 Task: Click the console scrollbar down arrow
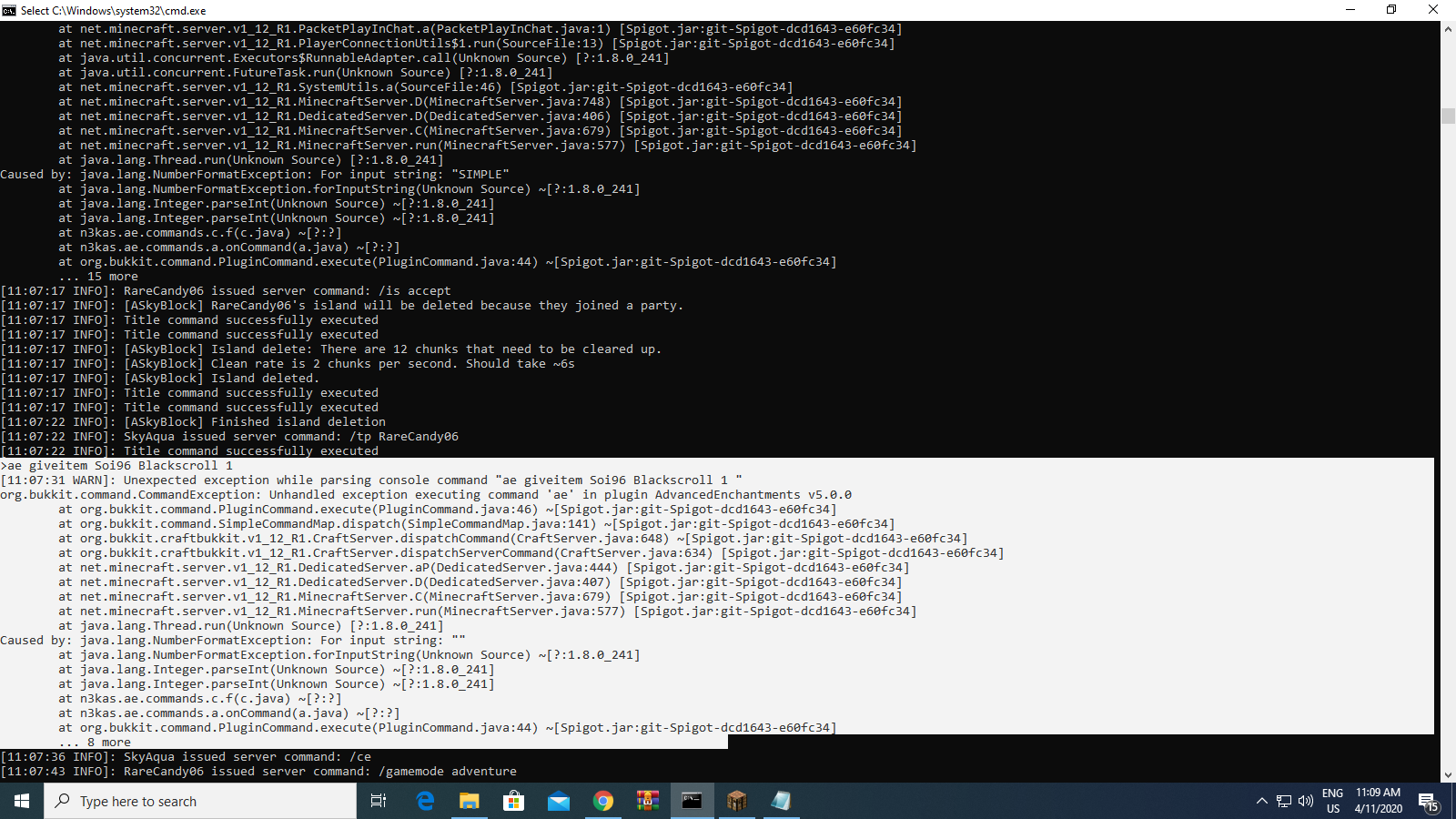pyautogui.click(x=1448, y=774)
